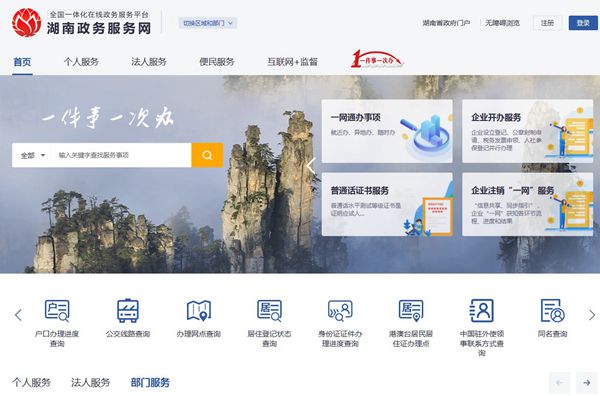Click the blue 登录 button
600x396 pixels.
click(x=583, y=23)
